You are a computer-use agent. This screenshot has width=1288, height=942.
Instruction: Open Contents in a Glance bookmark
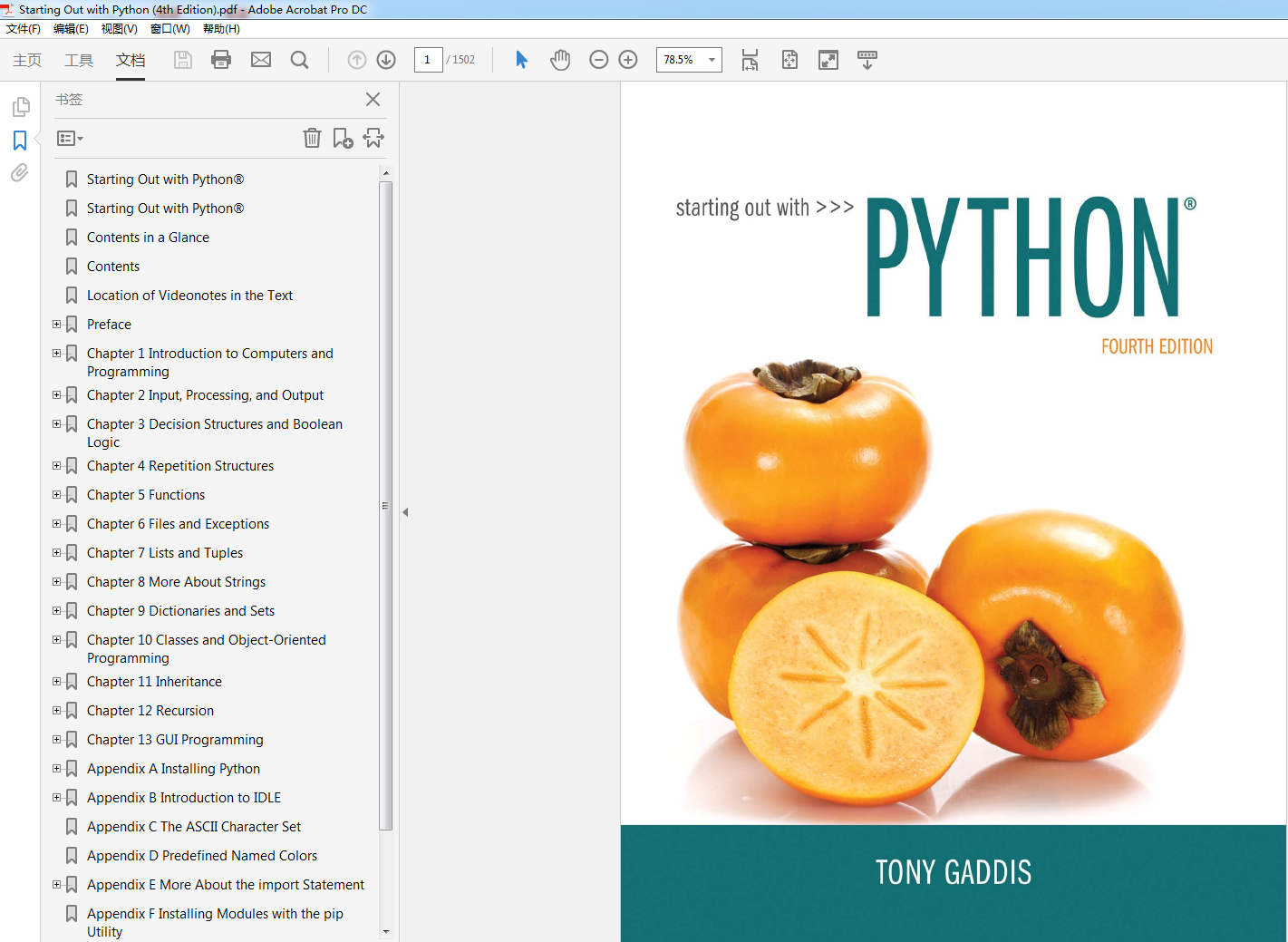(148, 238)
